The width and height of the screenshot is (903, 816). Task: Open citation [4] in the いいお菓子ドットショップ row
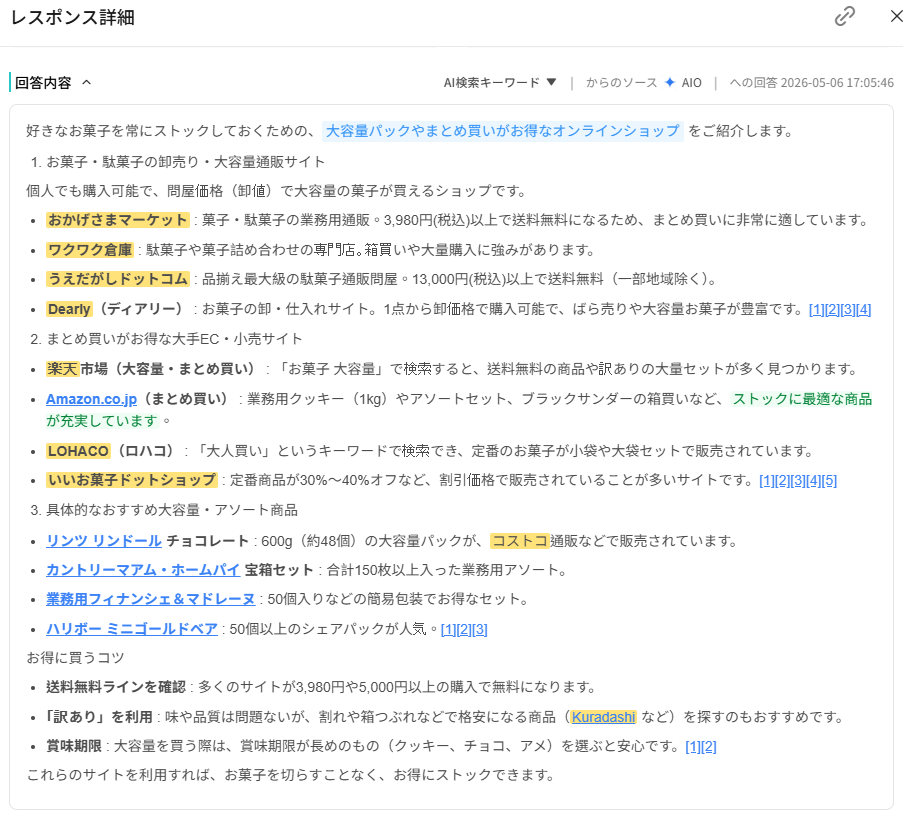pyautogui.click(x=813, y=481)
